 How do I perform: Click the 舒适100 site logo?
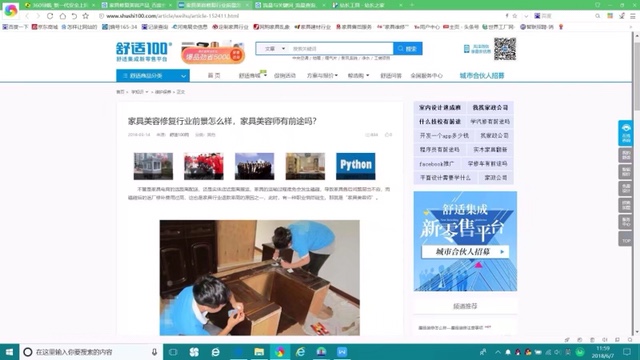[x=143, y=52]
